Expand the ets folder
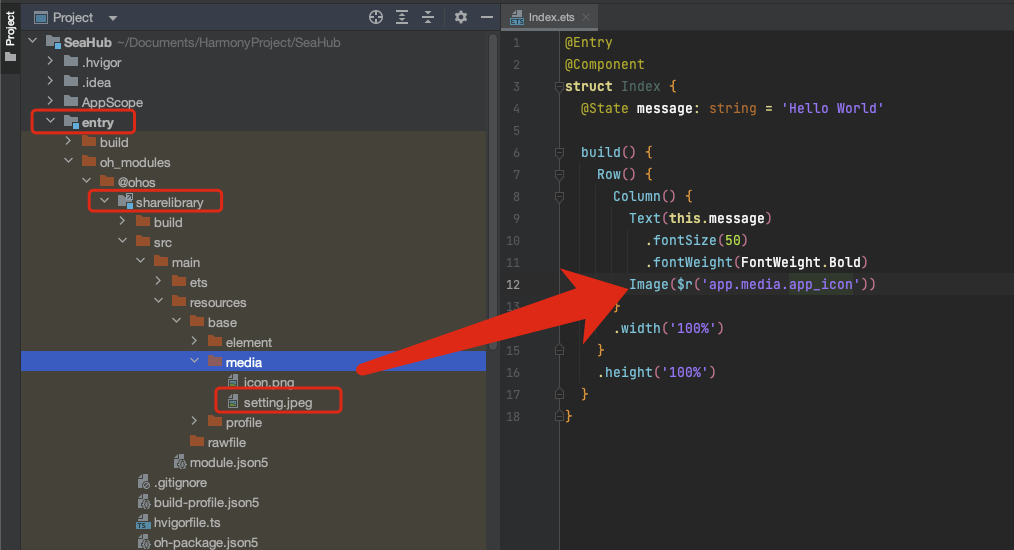The image size is (1014, 550). pyautogui.click(x=159, y=281)
